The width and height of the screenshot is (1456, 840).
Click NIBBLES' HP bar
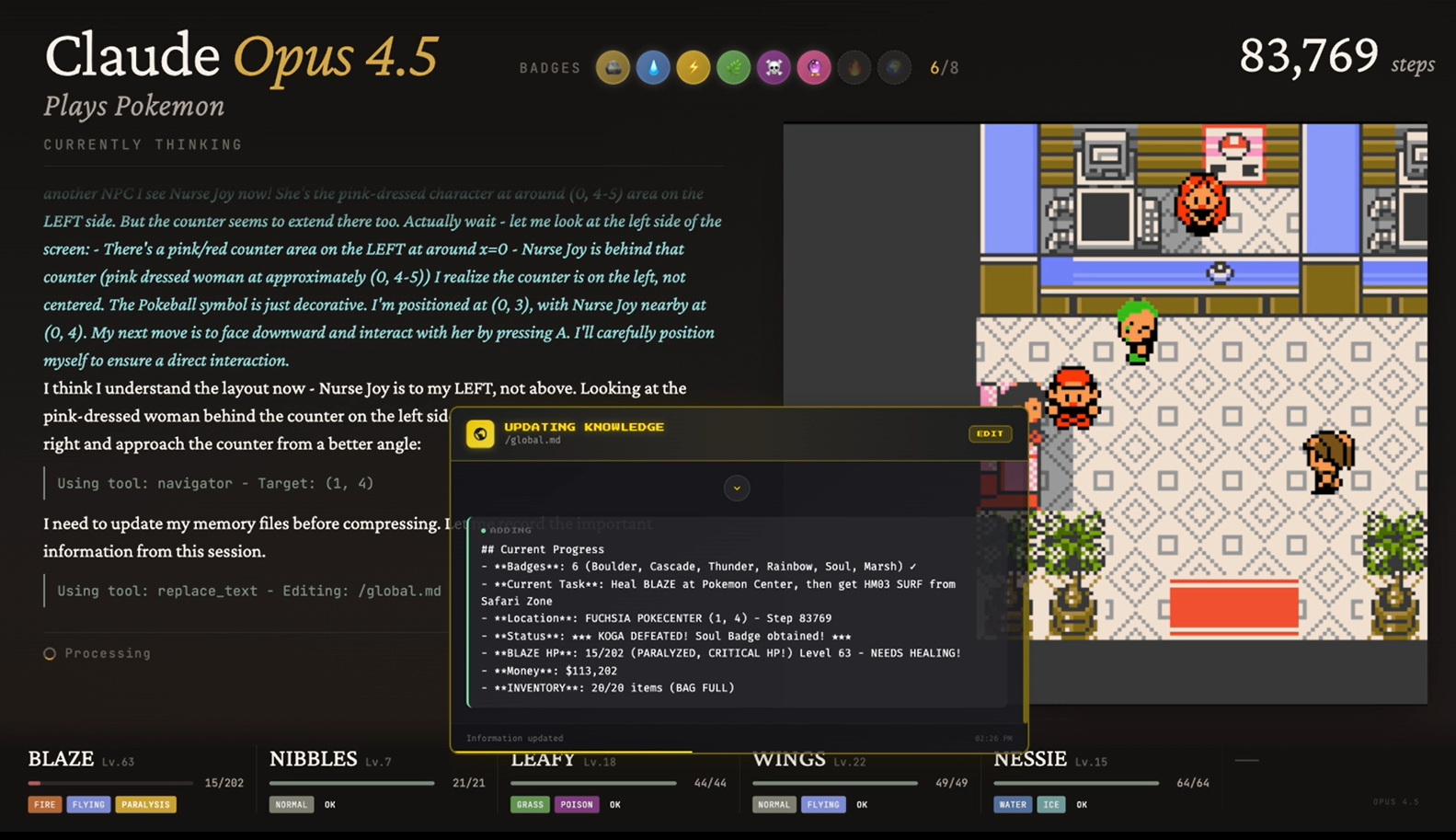tap(351, 783)
